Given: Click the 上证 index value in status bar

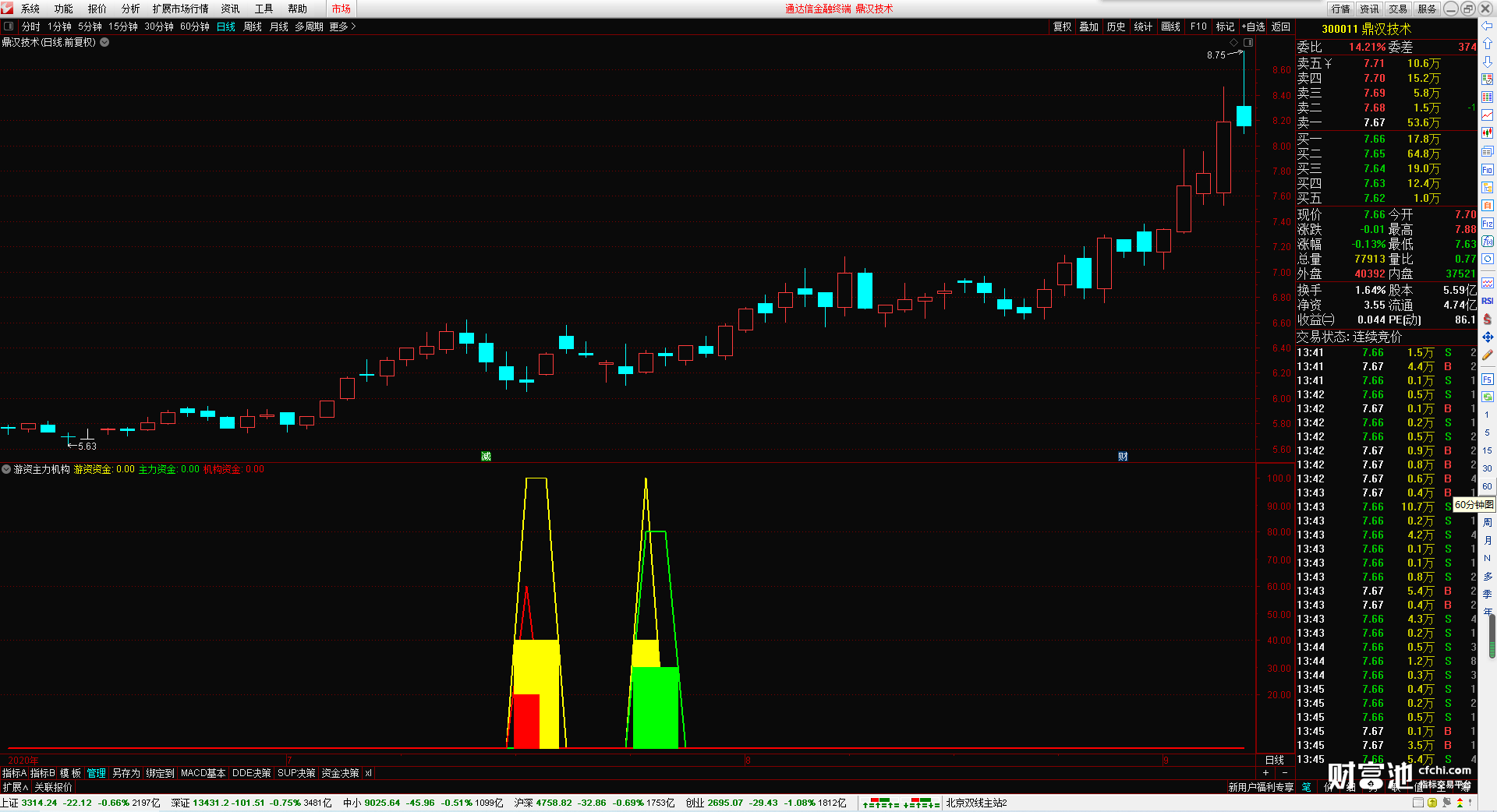Looking at the screenshot, I should click(x=39, y=803).
